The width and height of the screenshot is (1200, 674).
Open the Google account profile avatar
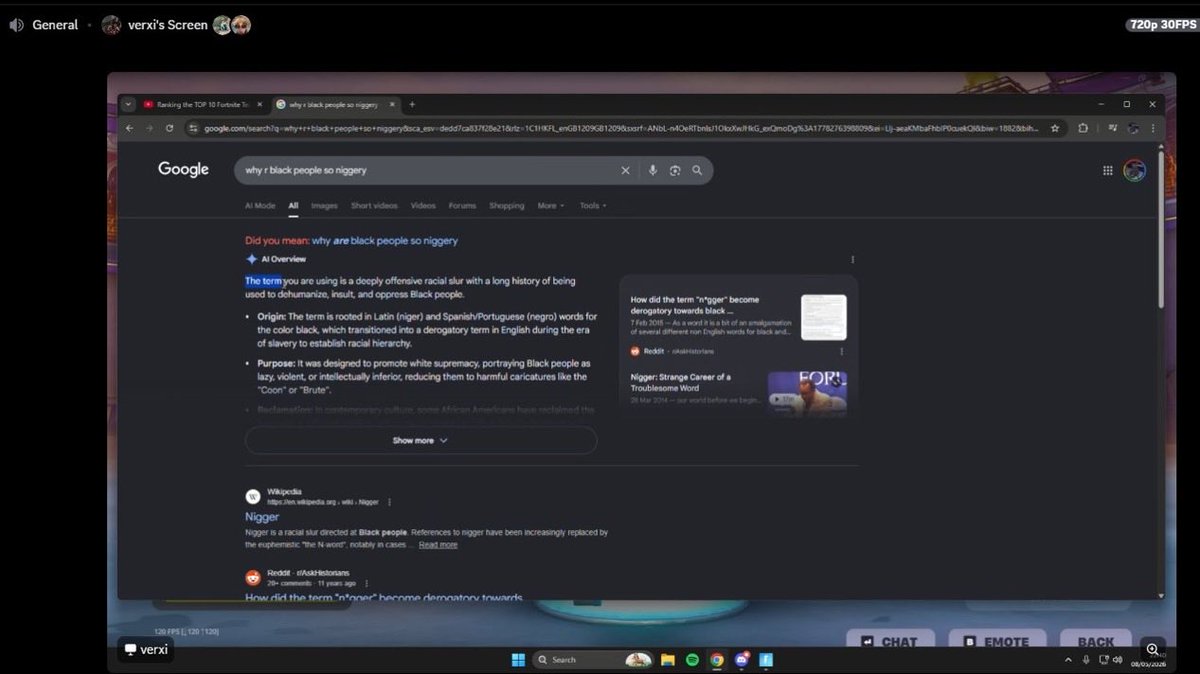coord(1134,171)
